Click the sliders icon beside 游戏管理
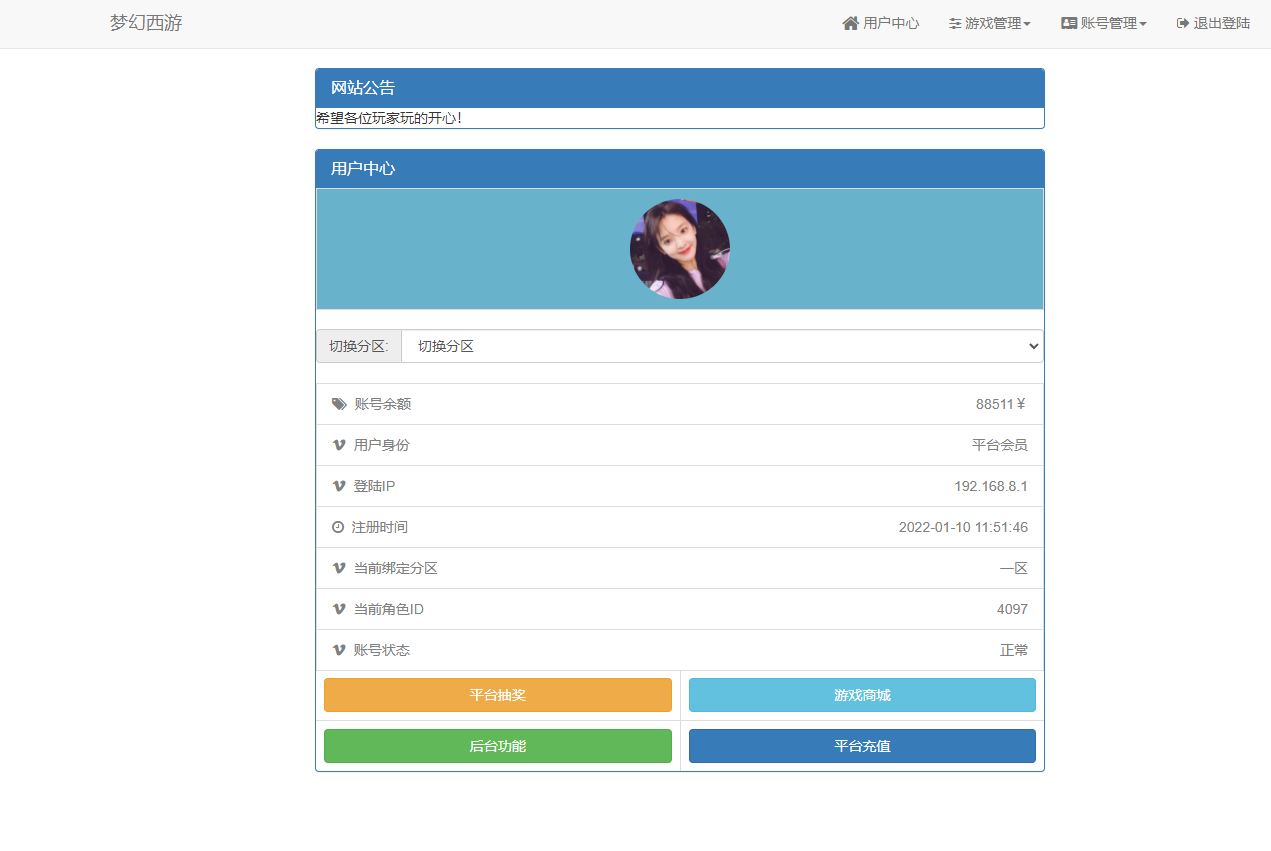Screen dimensions: 1271x851 pyautogui.click(x=955, y=23)
